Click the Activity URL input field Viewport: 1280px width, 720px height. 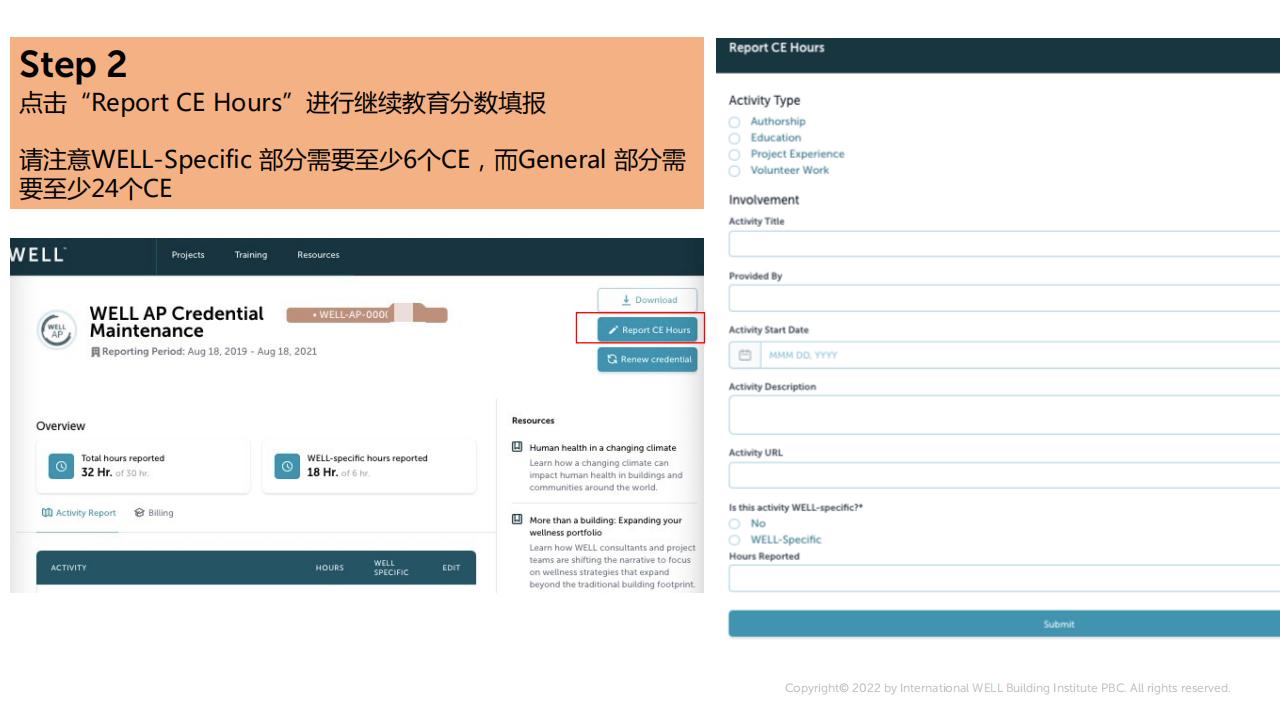[x=1004, y=475]
